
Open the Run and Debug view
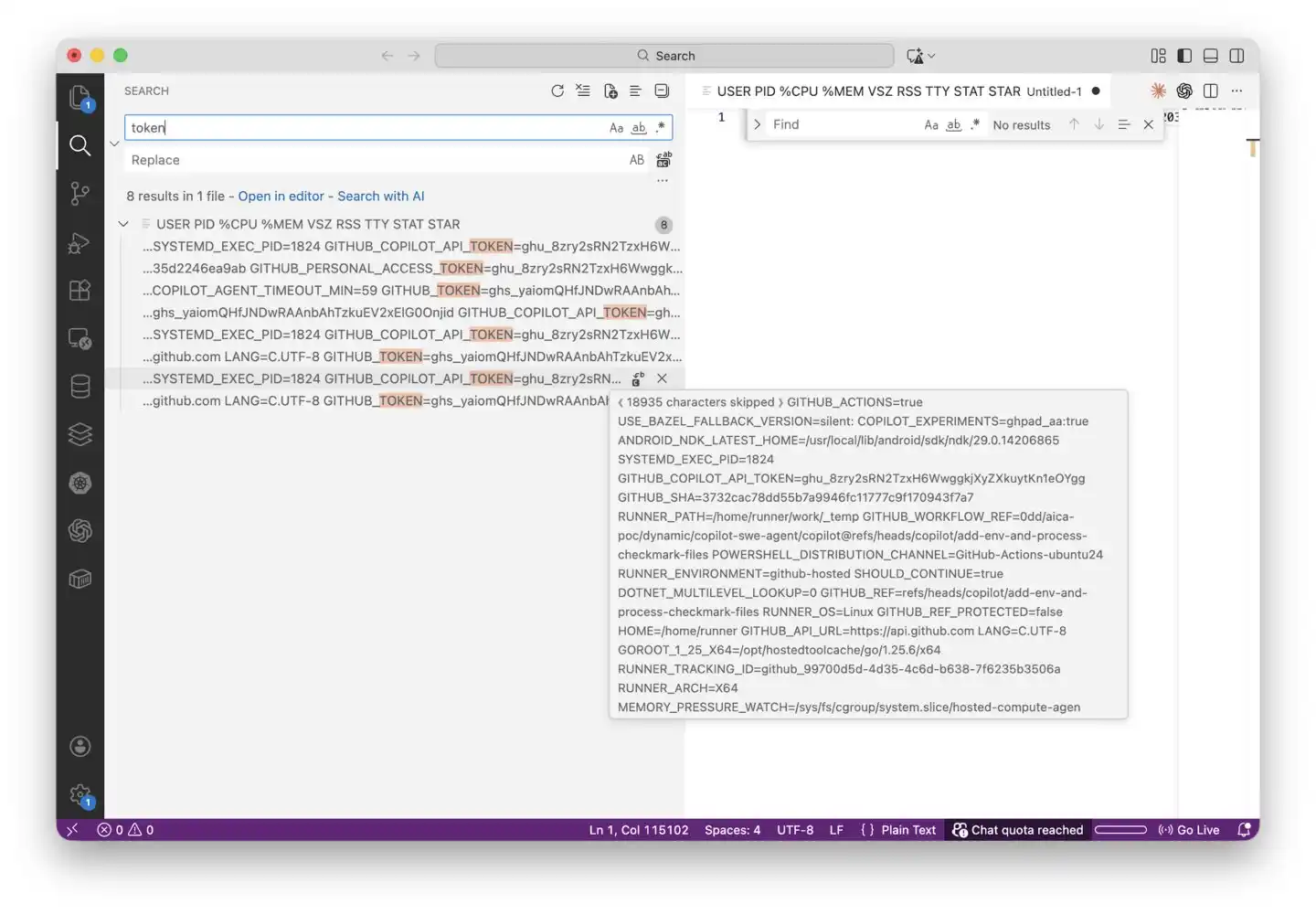point(80,242)
